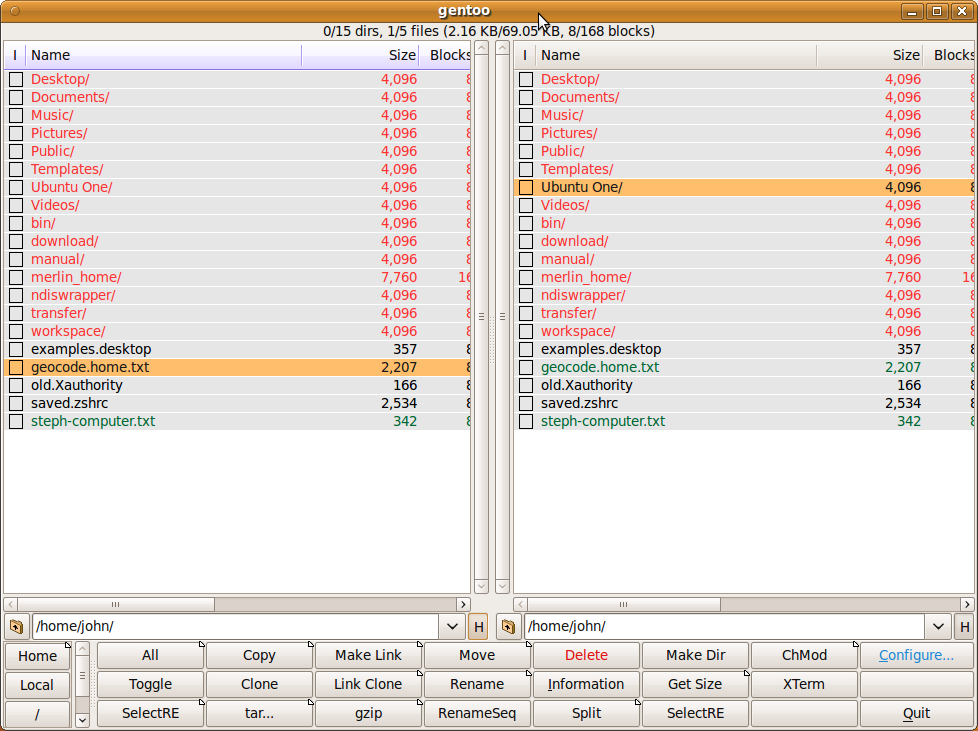Click the box next to Desktop/ in left pane
978x731 pixels.
pos(16,79)
